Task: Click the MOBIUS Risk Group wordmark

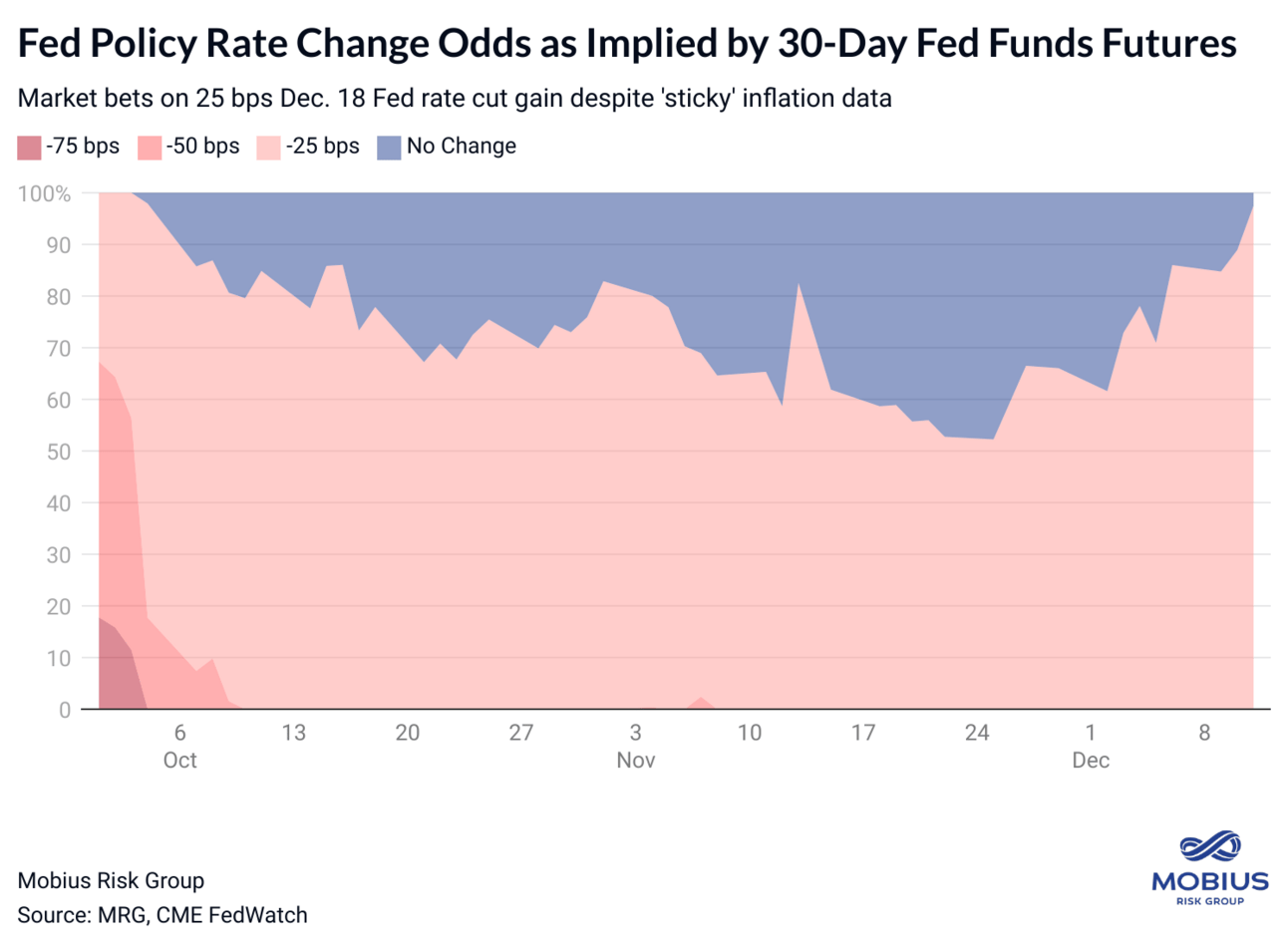Action: 1210,887
